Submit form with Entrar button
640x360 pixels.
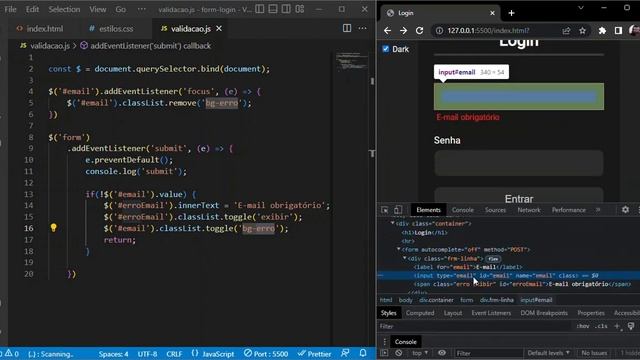pos(519,195)
